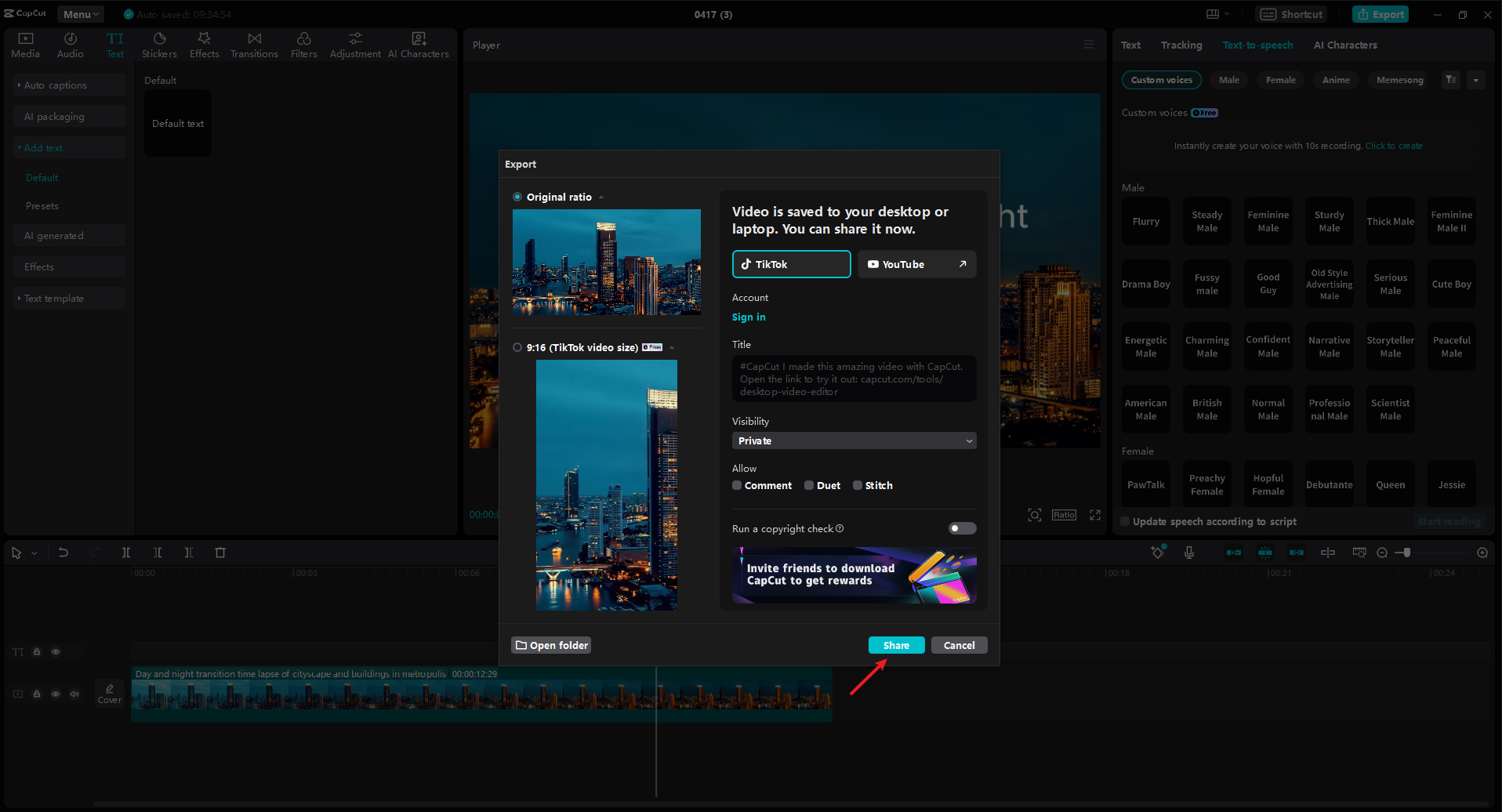This screenshot has height=812, width=1502.
Task: Enable the Comment checkbox
Action: (x=737, y=485)
